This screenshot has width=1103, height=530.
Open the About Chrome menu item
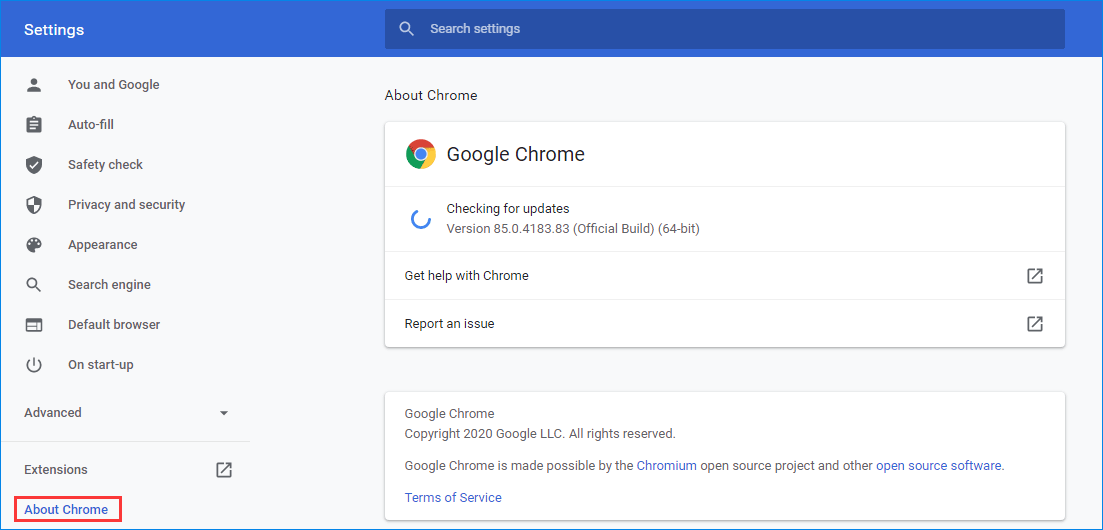tap(66, 510)
